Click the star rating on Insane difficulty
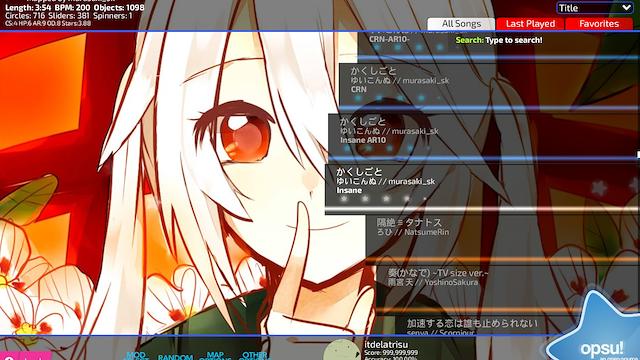This screenshot has width=640, height=360. pos(384,199)
